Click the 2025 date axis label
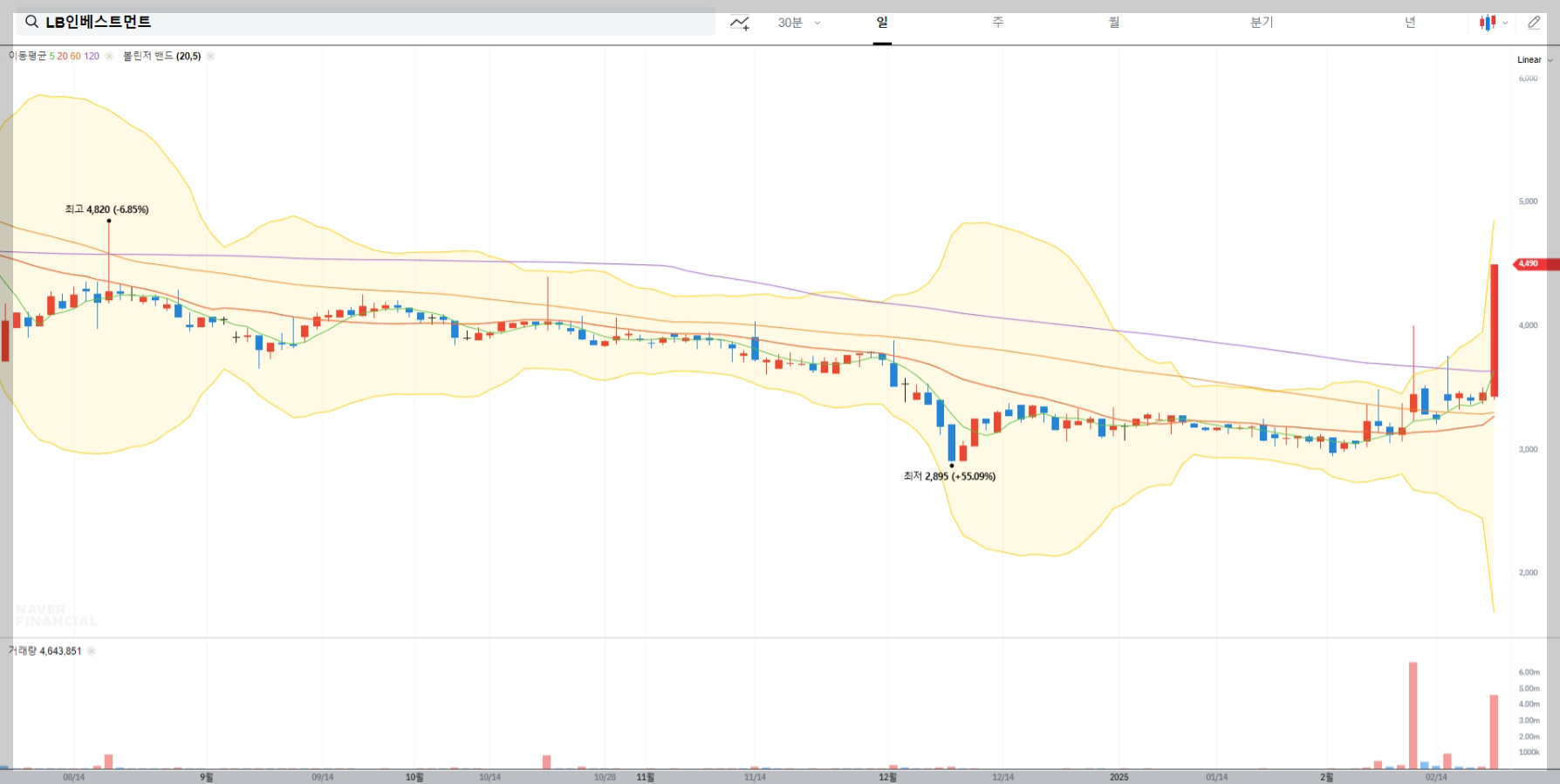 (x=1119, y=777)
